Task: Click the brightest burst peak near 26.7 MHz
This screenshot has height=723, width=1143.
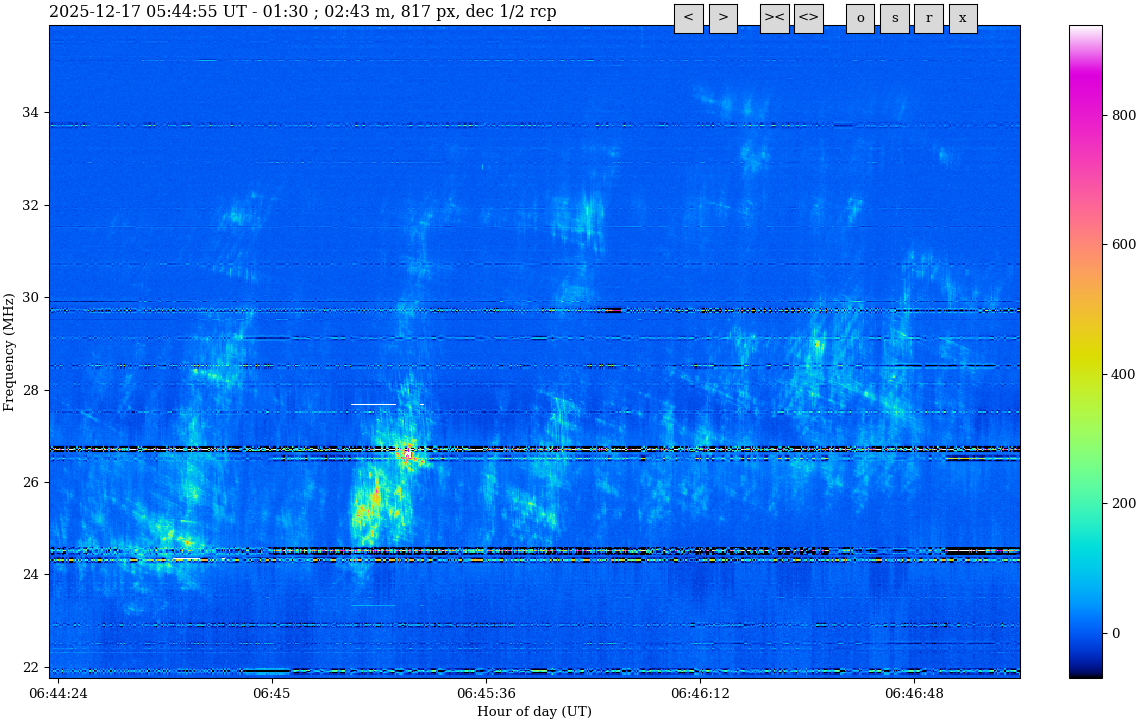Action: [407, 453]
